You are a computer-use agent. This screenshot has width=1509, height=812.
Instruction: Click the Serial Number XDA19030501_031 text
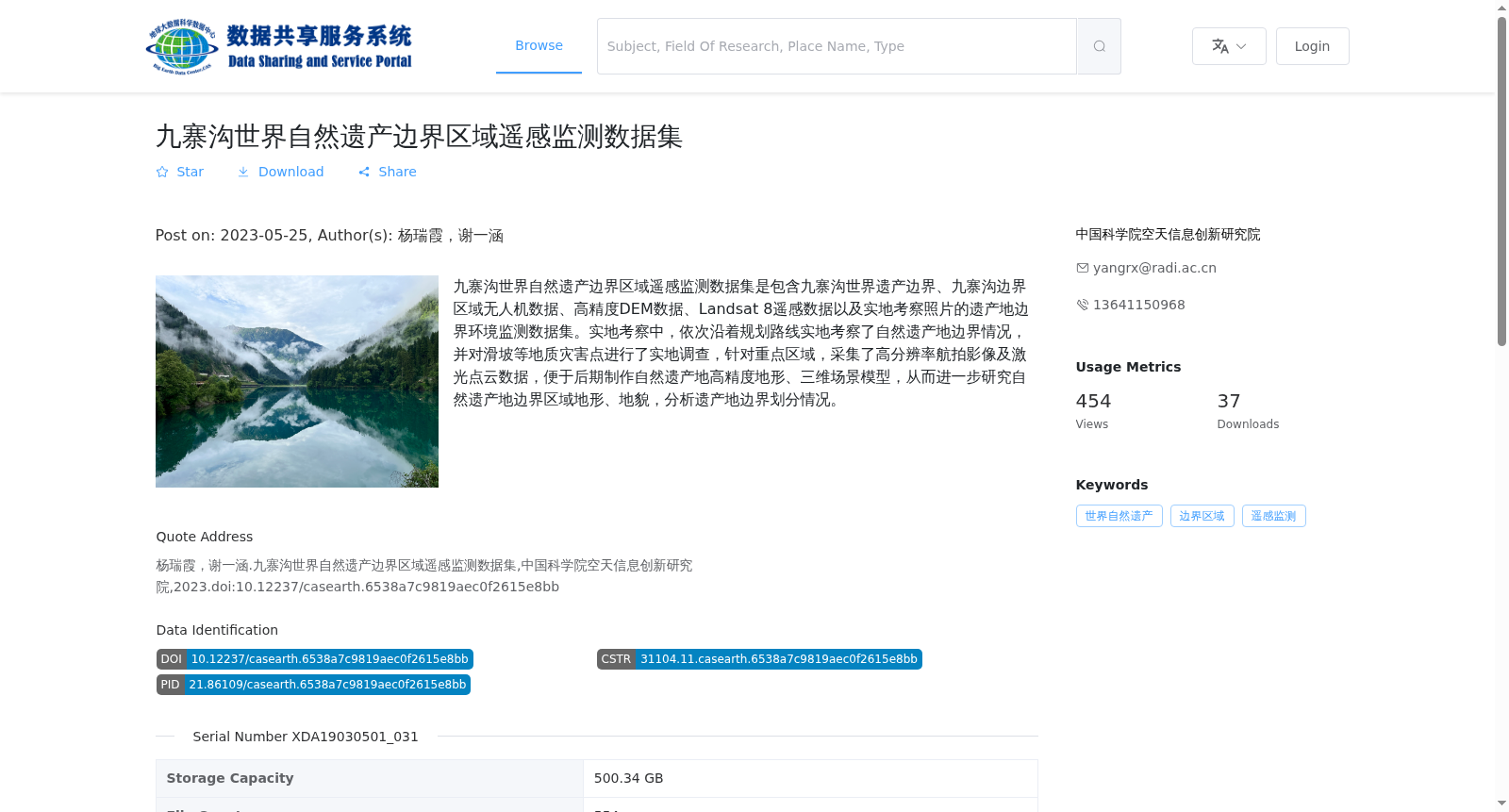[x=306, y=737]
